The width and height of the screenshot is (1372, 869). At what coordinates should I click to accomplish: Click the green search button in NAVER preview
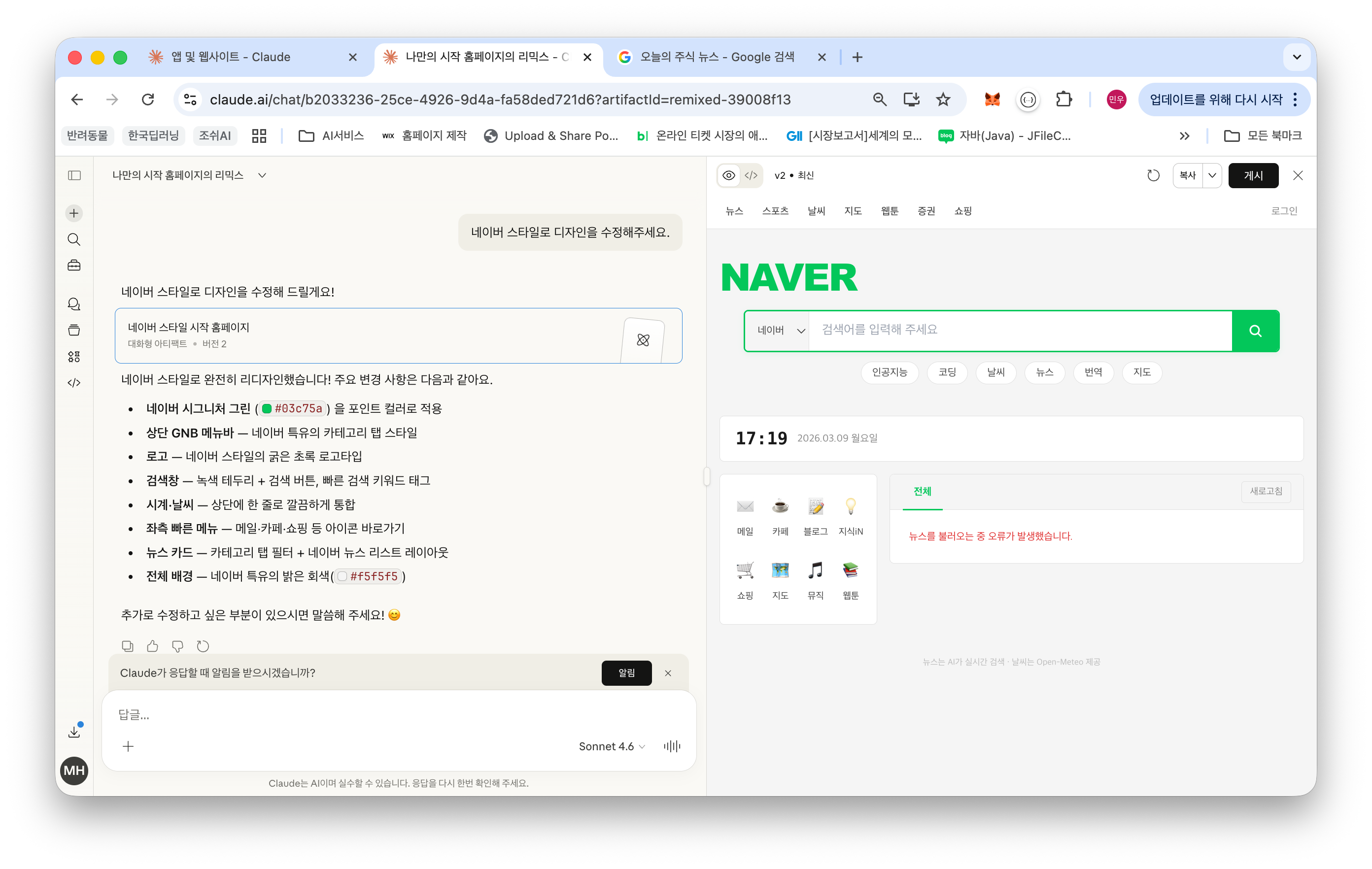pyautogui.click(x=1255, y=330)
